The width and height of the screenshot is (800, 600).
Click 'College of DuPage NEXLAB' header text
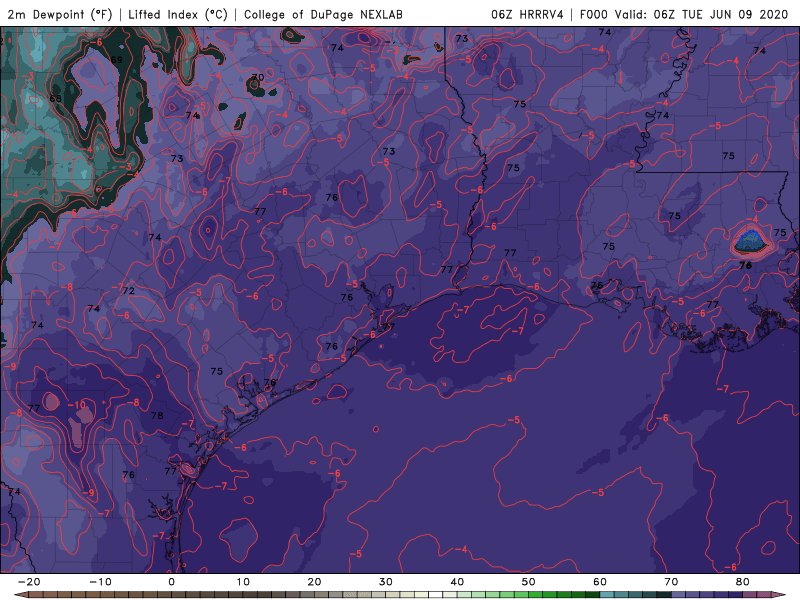click(323, 14)
